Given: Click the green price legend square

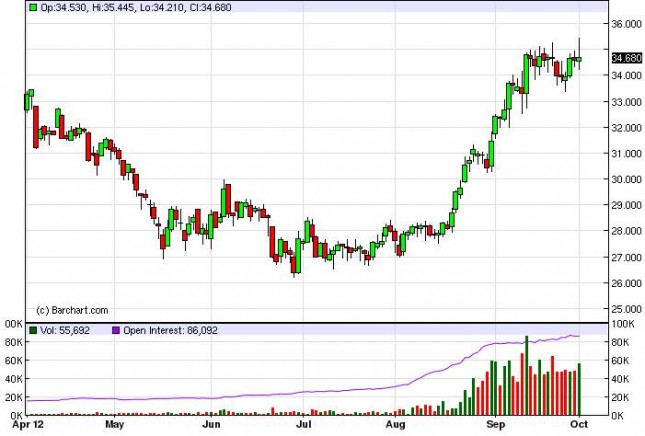Looking at the screenshot, I should 33,7.
